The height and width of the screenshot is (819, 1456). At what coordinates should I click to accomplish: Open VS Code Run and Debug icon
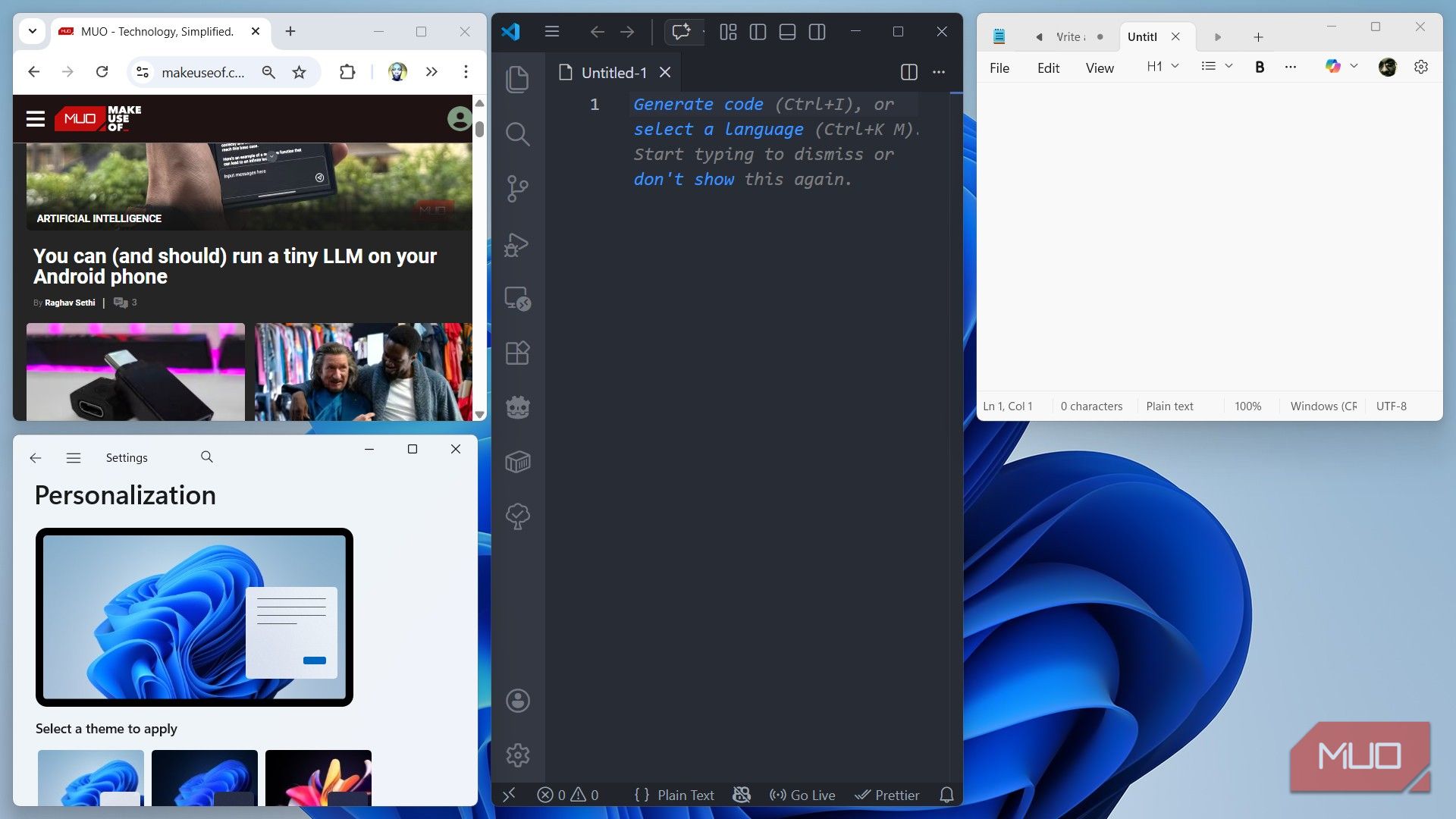tap(517, 244)
